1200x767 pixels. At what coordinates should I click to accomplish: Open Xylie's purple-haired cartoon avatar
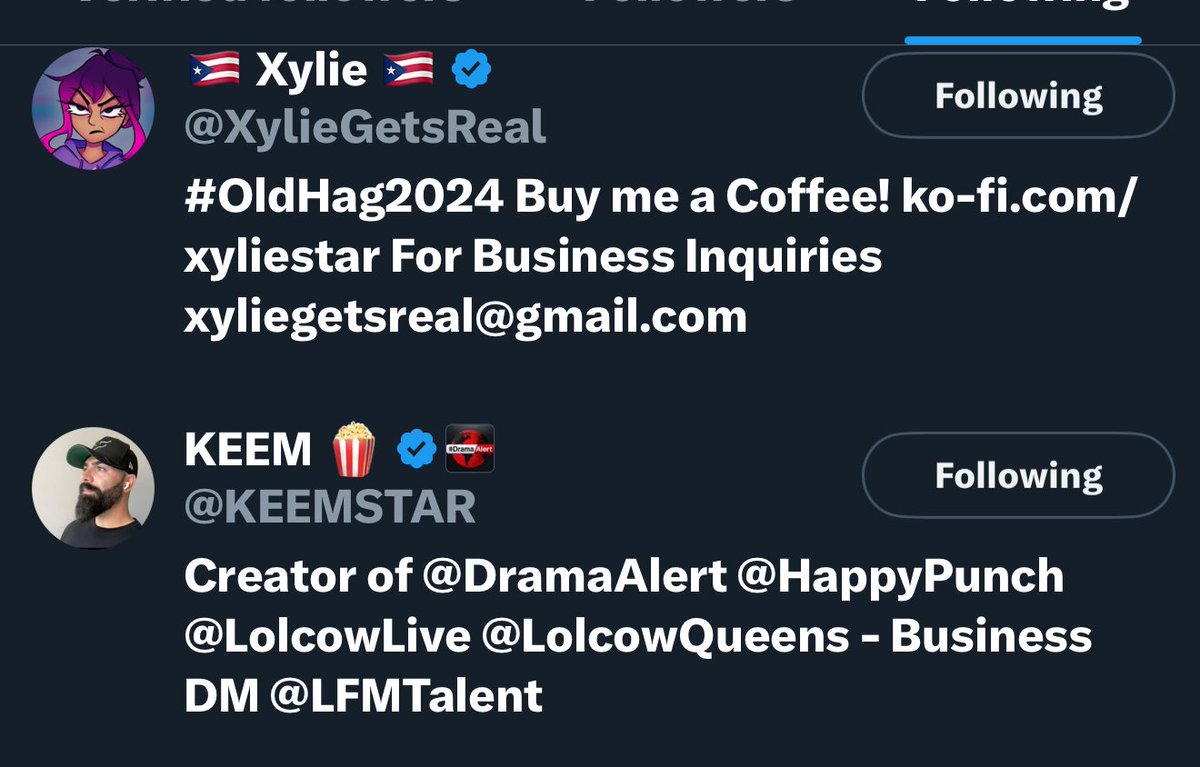[93, 109]
